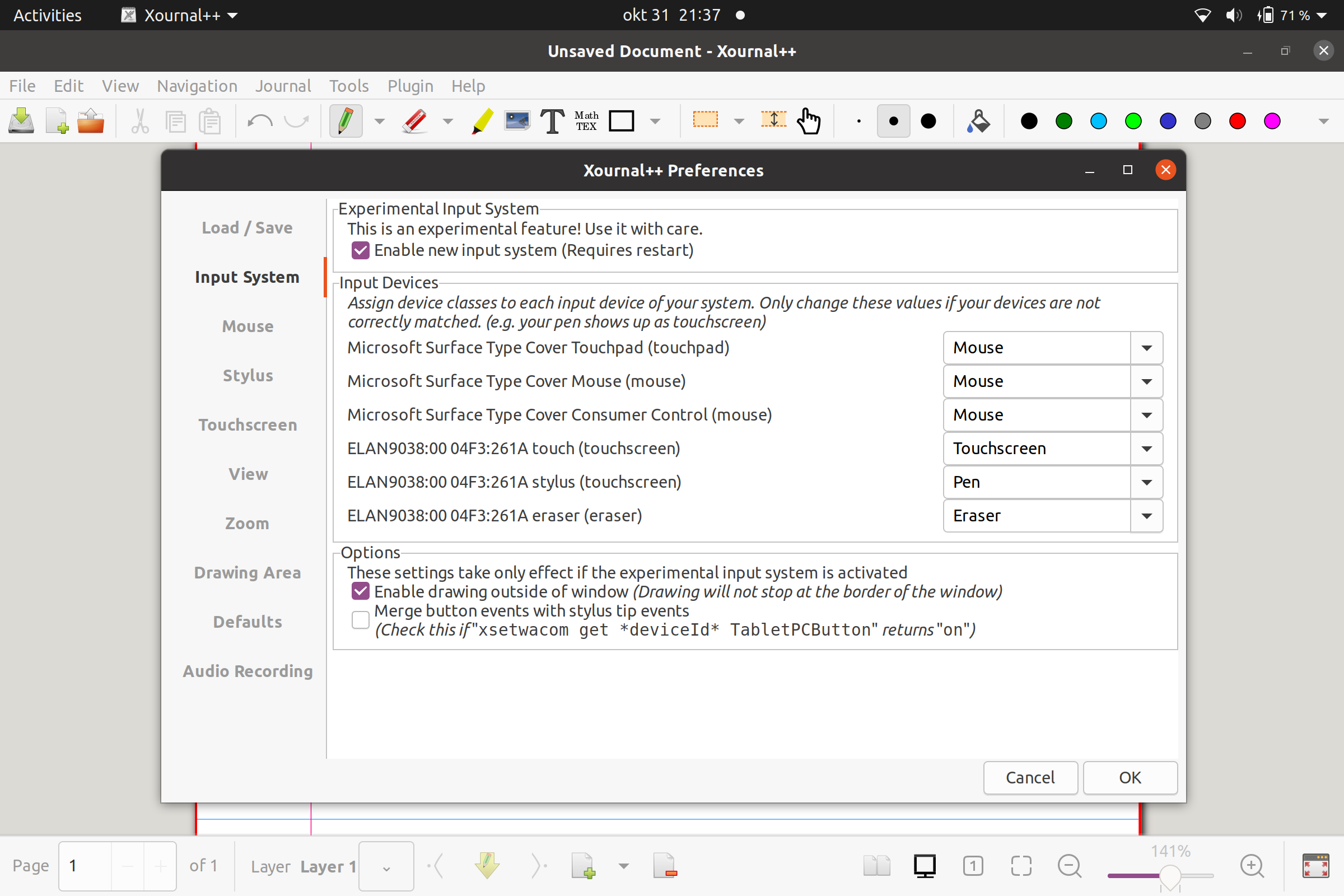Select the Pen tool
Viewport: 1344px width, 896px height.
tap(346, 120)
